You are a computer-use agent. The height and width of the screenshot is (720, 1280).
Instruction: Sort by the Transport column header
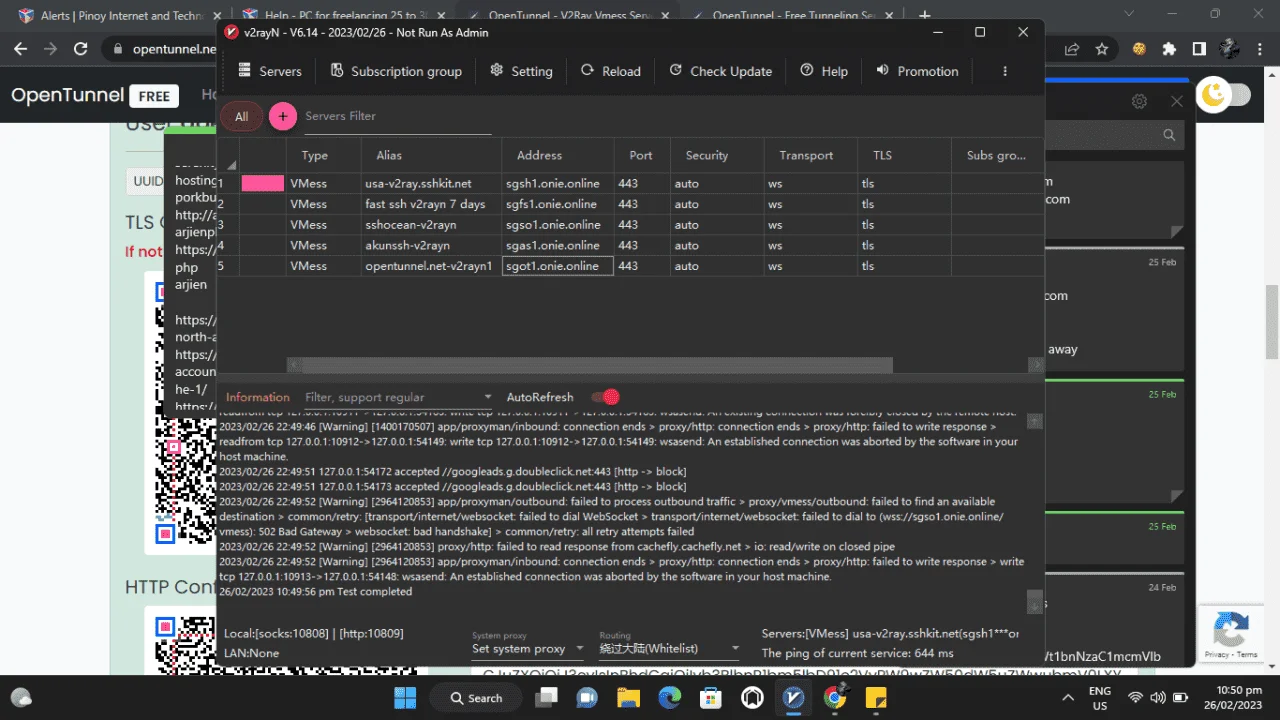coord(811,155)
